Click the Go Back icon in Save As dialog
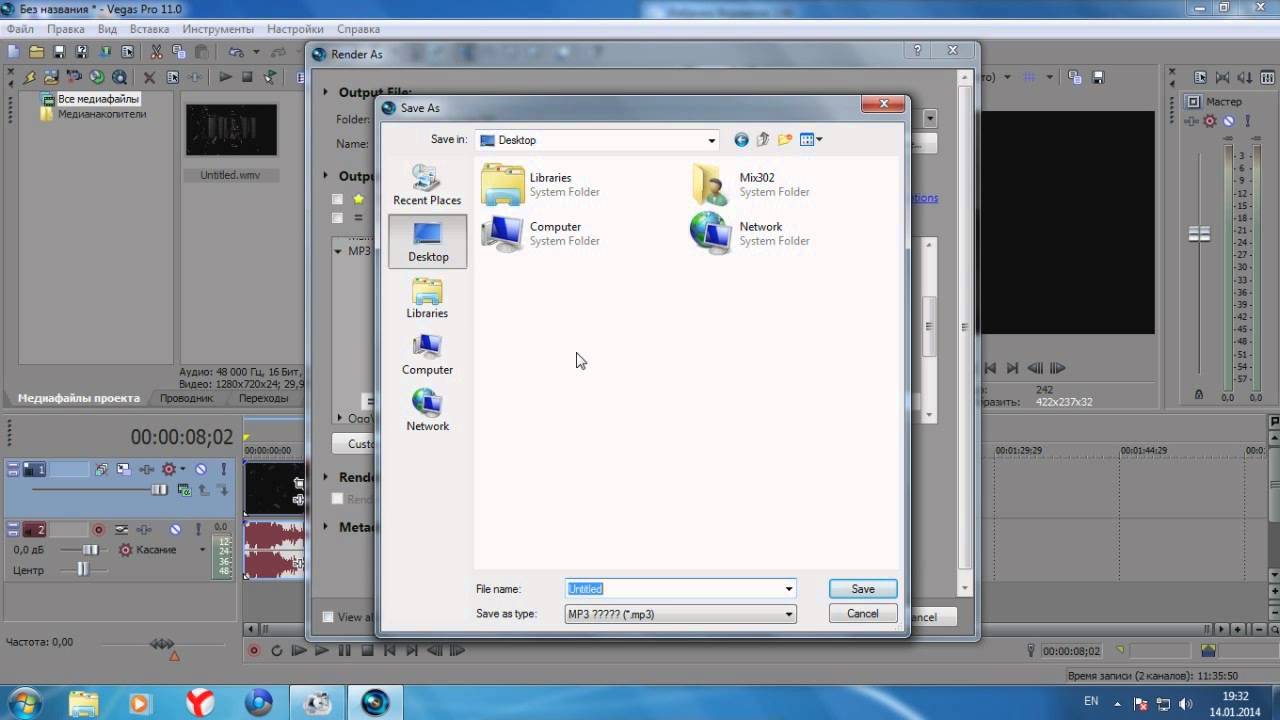Viewport: 1280px width, 720px height. point(741,140)
